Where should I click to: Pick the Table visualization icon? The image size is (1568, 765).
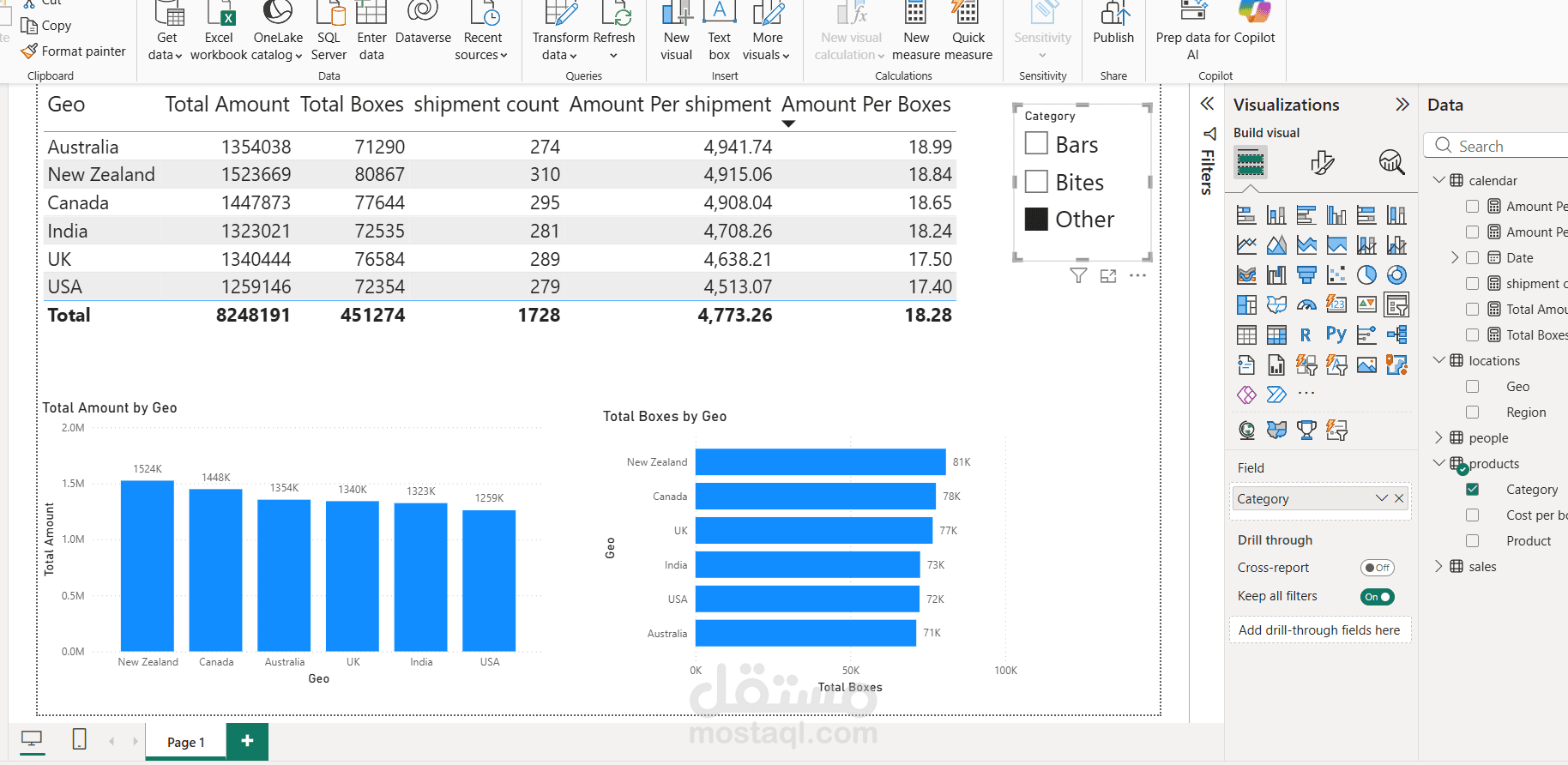(x=1246, y=334)
